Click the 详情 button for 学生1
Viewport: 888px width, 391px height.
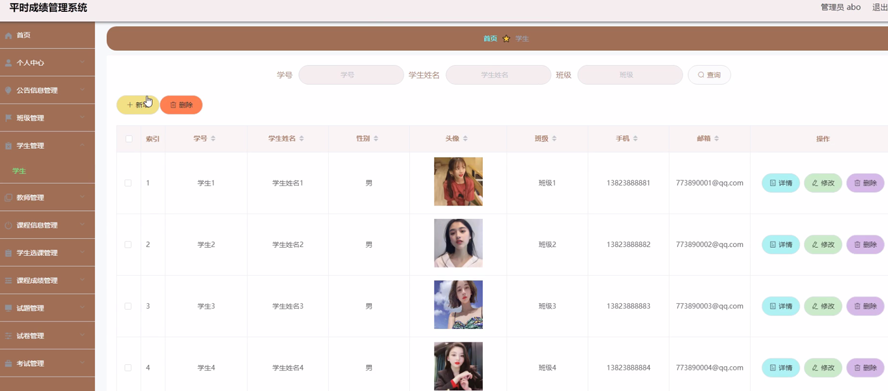tap(781, 183)
